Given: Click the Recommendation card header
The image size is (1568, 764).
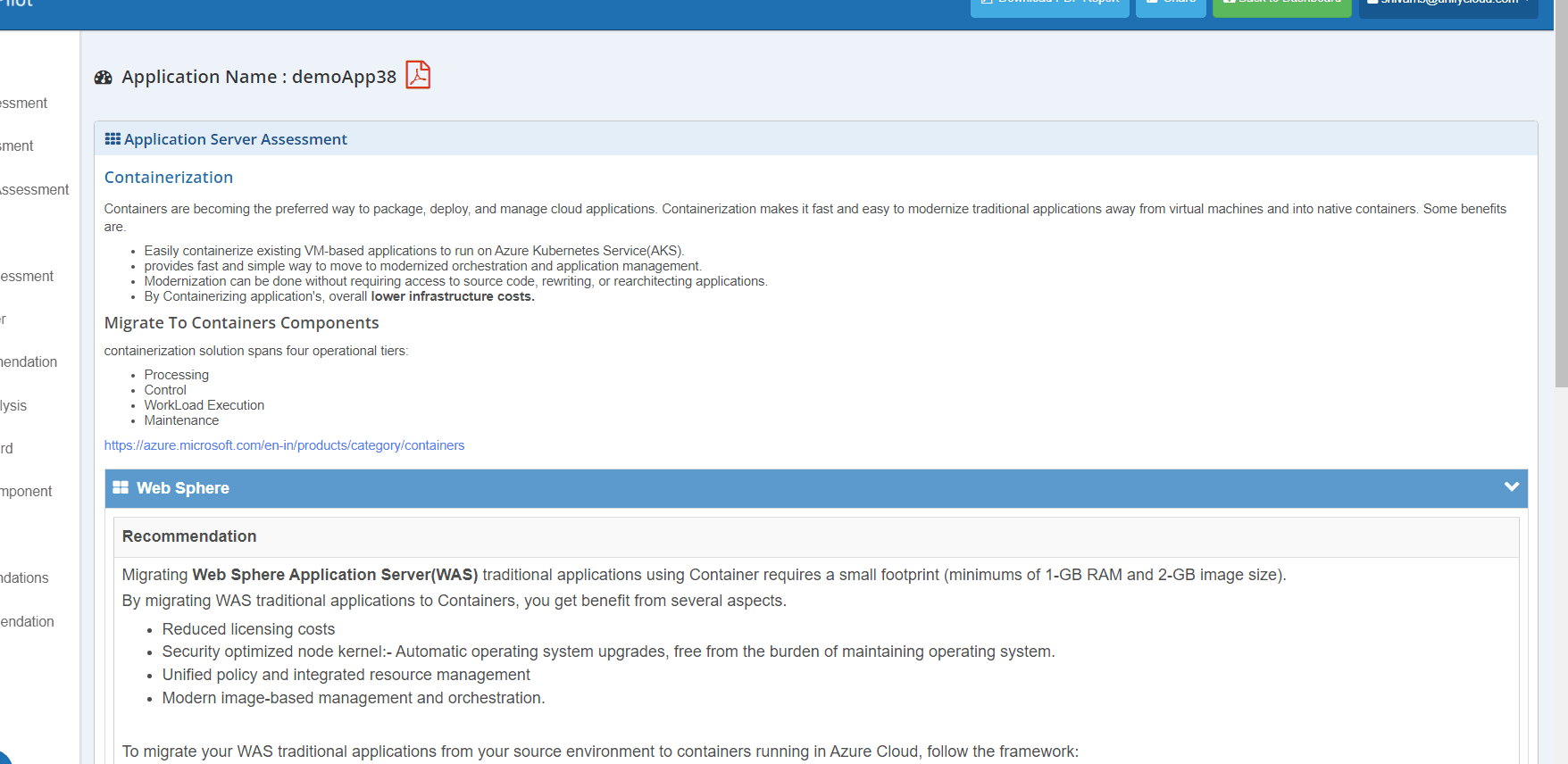Looking at the screenshot, I should (816, 536).
